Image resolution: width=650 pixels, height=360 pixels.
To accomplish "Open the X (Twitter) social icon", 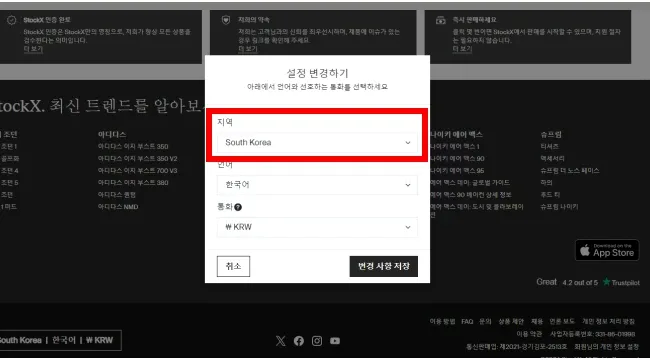I will (x=281, y=341).
